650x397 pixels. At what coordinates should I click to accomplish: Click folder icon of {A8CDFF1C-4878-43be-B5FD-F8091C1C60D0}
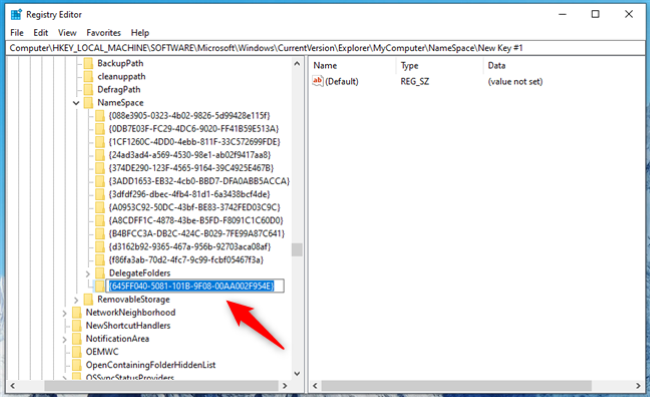pyautogui.click(x=100, y=220)
